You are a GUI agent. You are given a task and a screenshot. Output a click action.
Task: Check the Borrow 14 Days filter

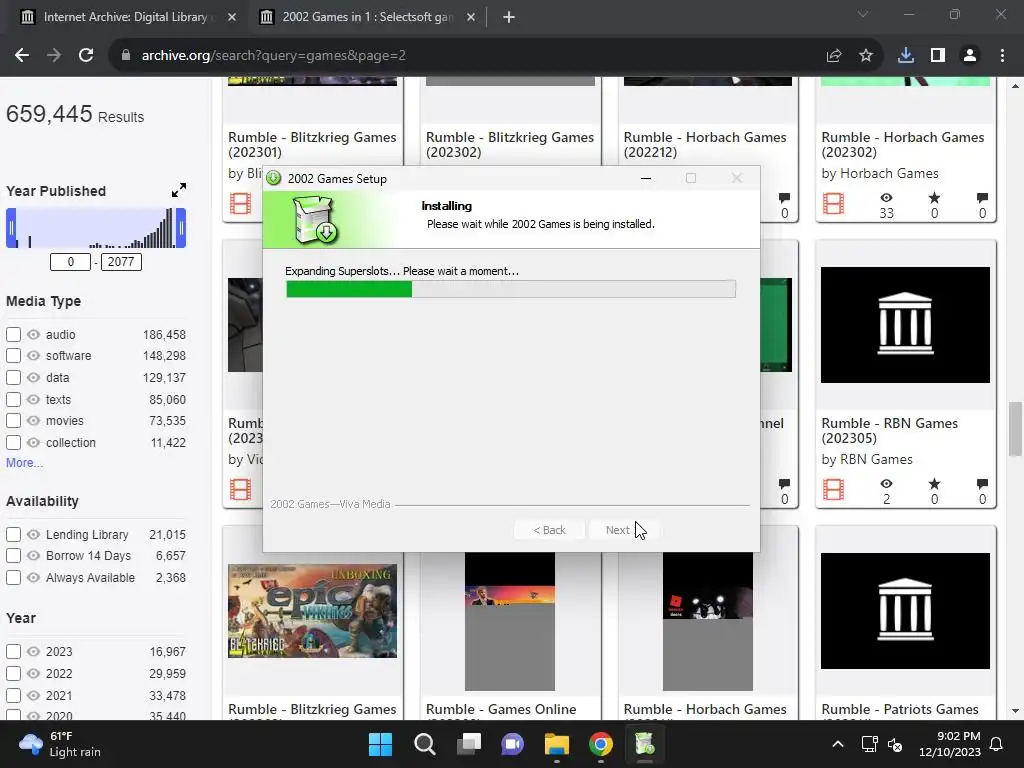tap(13, 556)
